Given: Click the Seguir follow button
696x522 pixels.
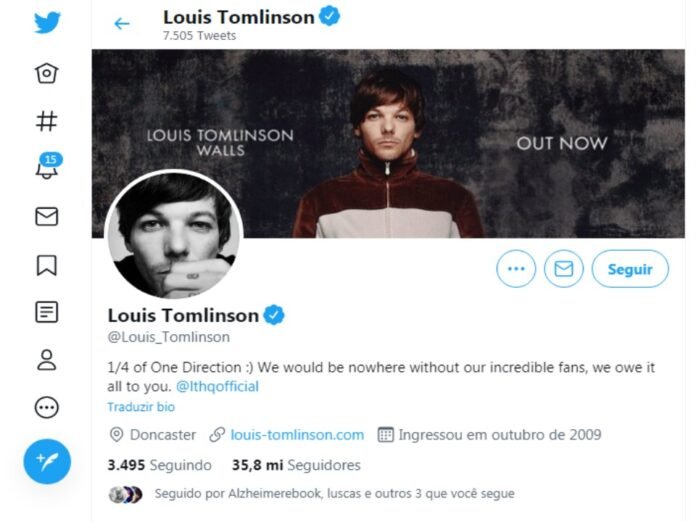Looking at the screenshot, I should point(630,269).
